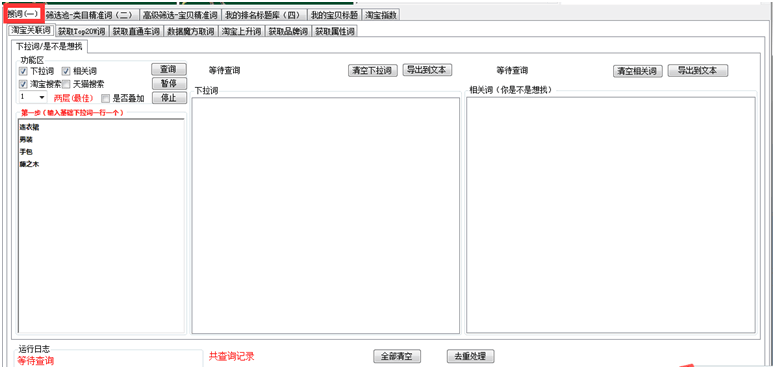Screen dimensions: 775x369
Task: Click 清空下拉词 button
Action: [373, 70]
